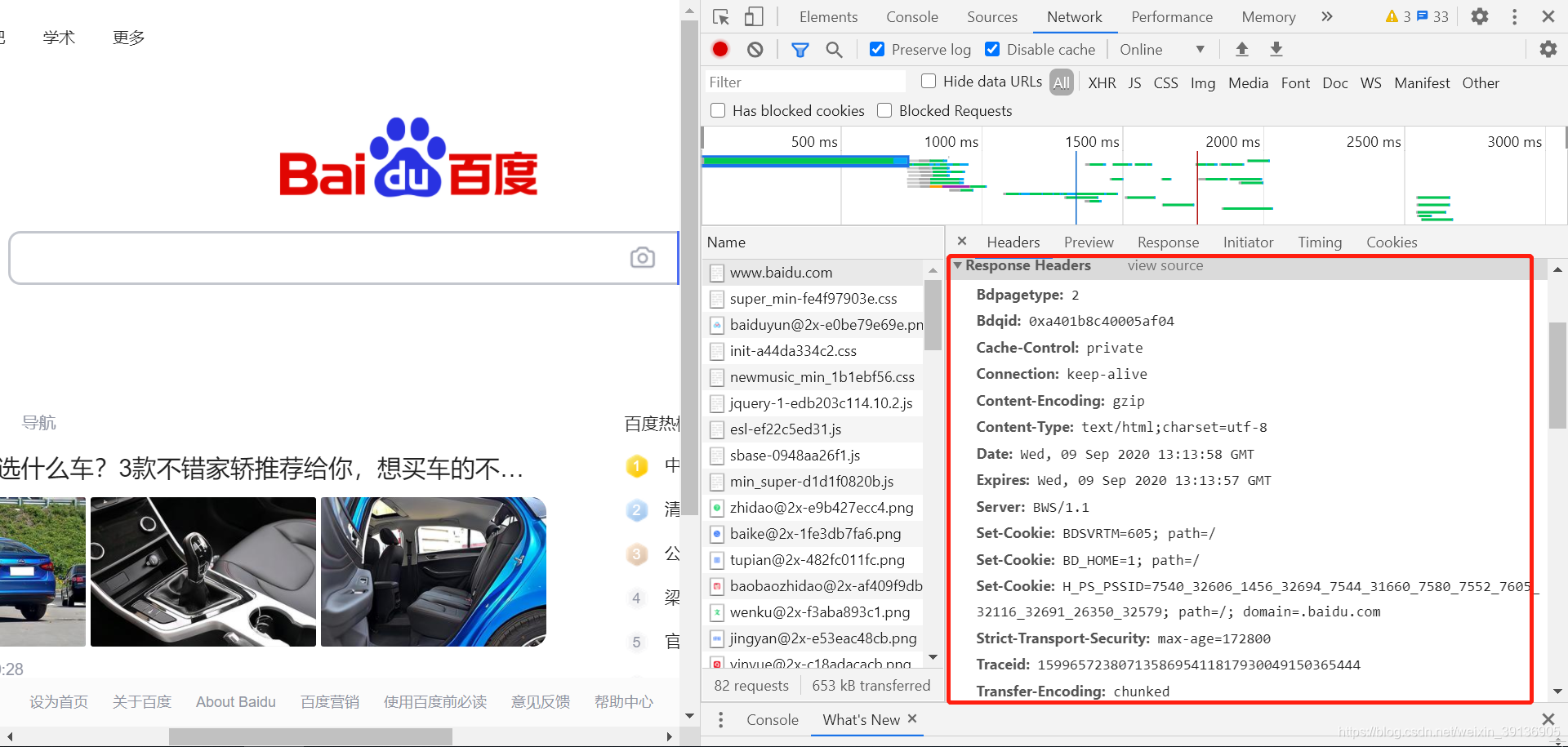This screenshot has height=747, width=1568.
Task: Switch to the Elements panel tab
Action: 828,17
